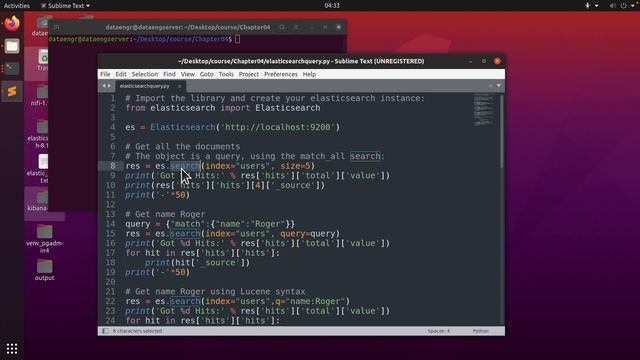Select the elasticsearchquery.py tab
640x360 pixels.
(x=144, y=86)
